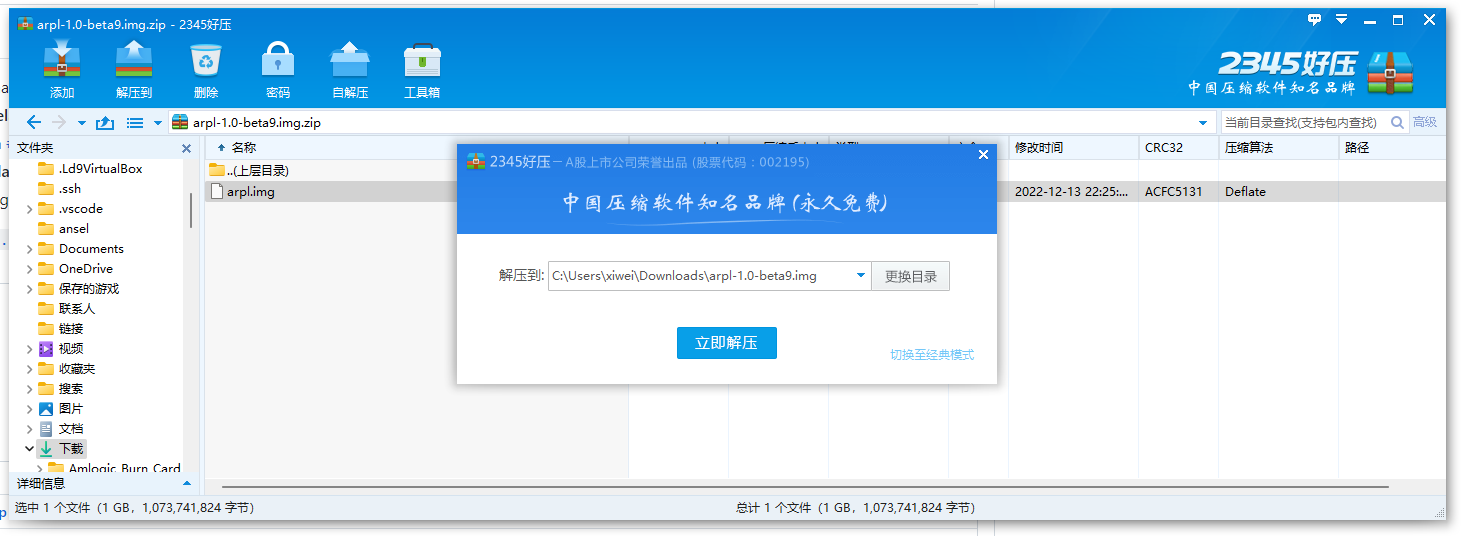
Task: Open the extract path dropdown in dialog
Action: coord(860,276)
